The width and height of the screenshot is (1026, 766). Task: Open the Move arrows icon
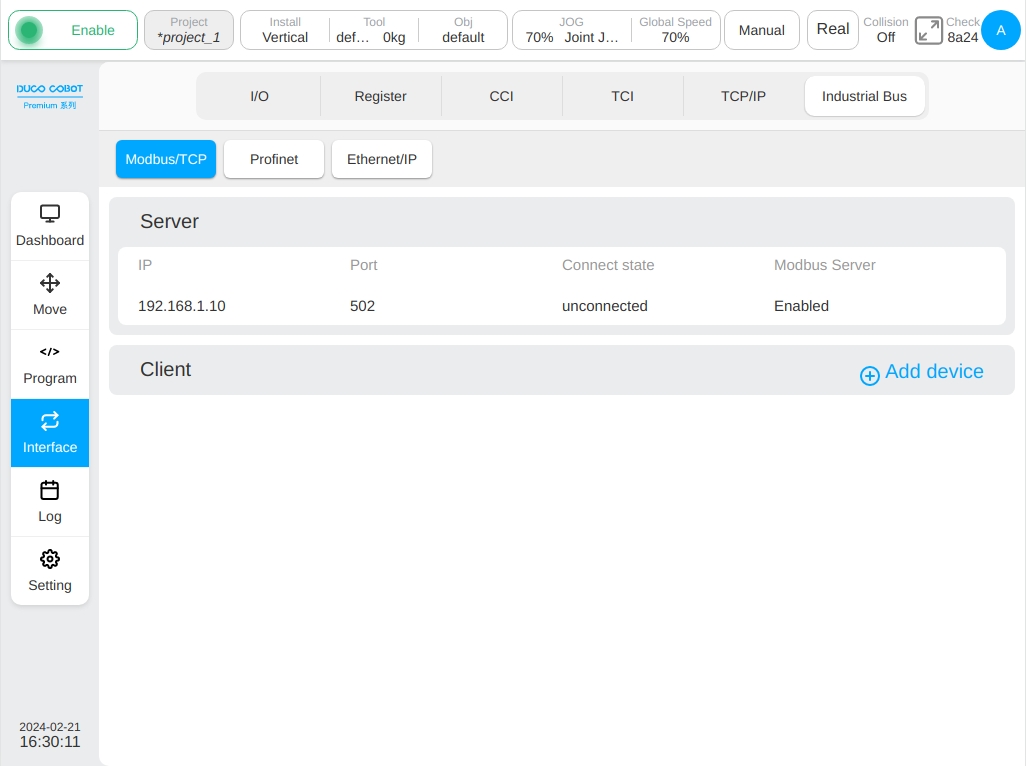50,283
